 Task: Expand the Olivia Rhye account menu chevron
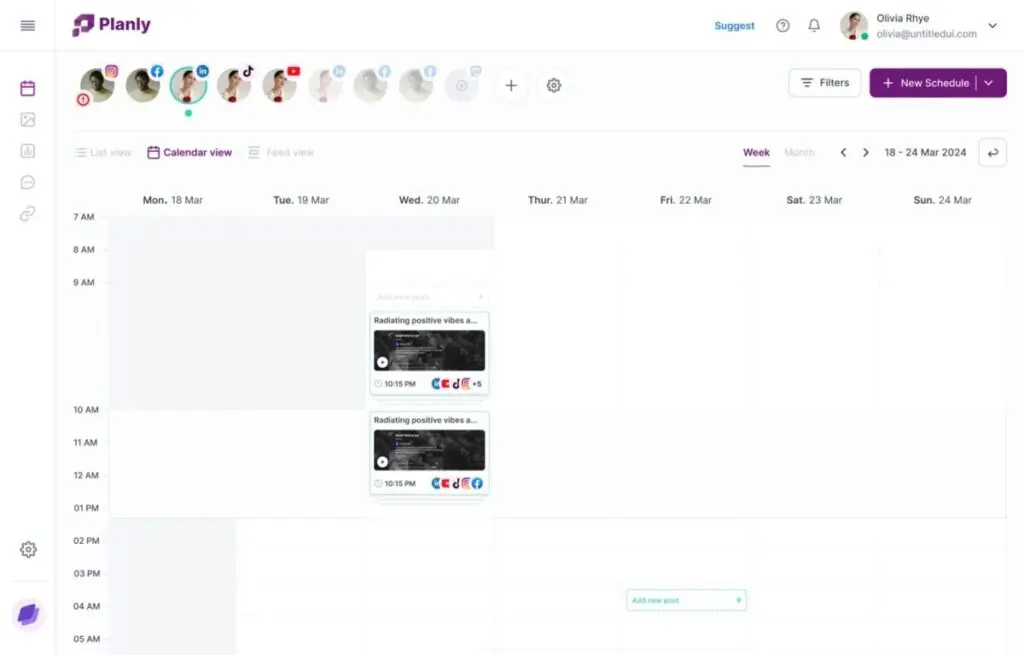click(993, 26)
